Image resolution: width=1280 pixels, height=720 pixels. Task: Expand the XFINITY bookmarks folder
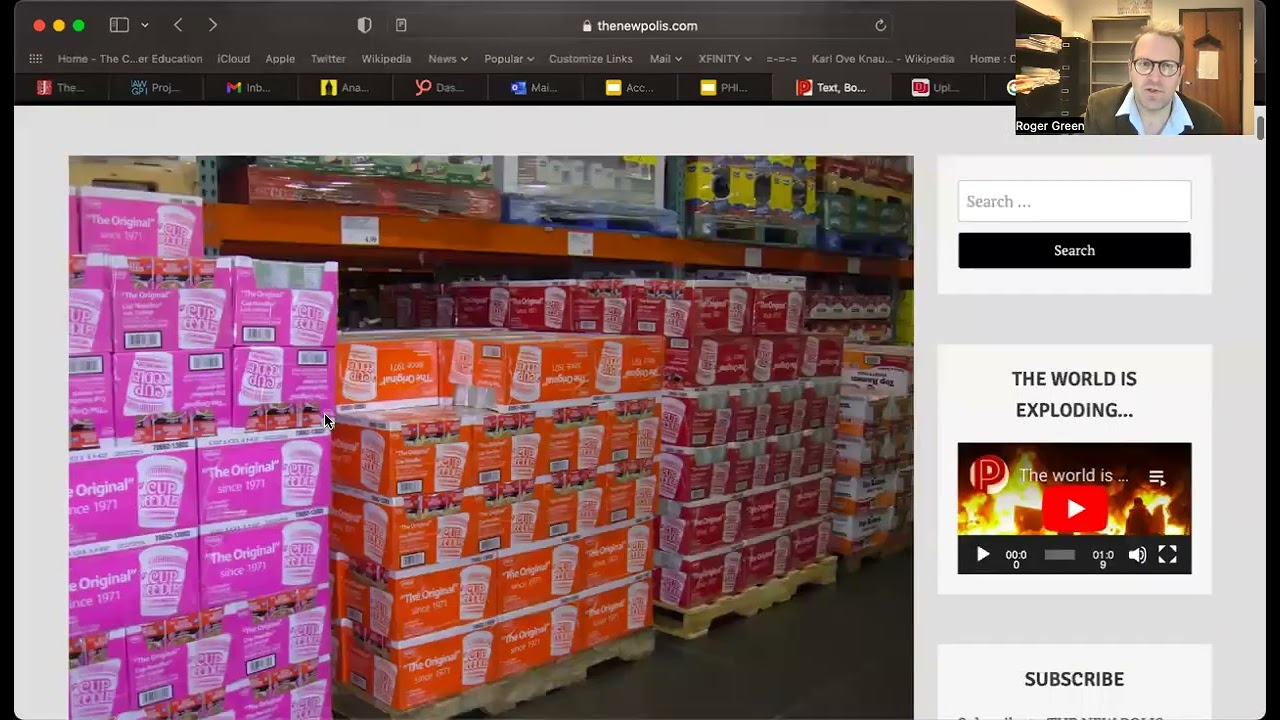pos(725,59)
